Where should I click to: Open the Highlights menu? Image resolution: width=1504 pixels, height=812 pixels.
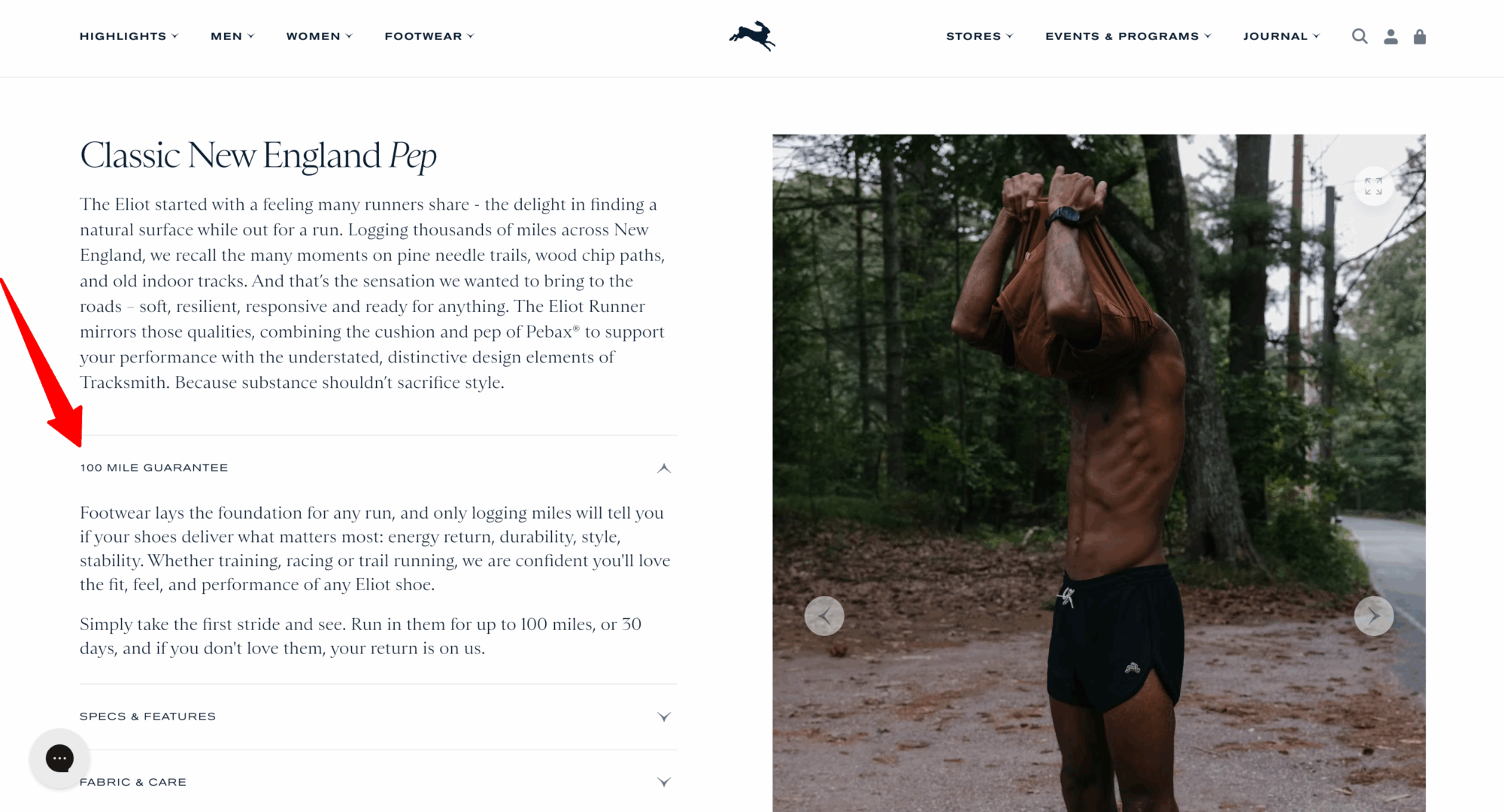point(129,36)
